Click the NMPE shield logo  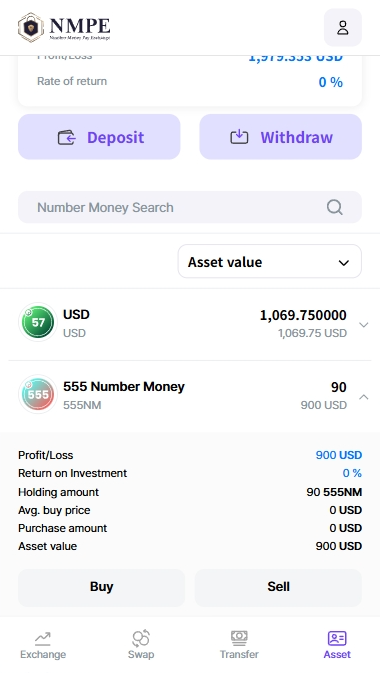[31, 27]
